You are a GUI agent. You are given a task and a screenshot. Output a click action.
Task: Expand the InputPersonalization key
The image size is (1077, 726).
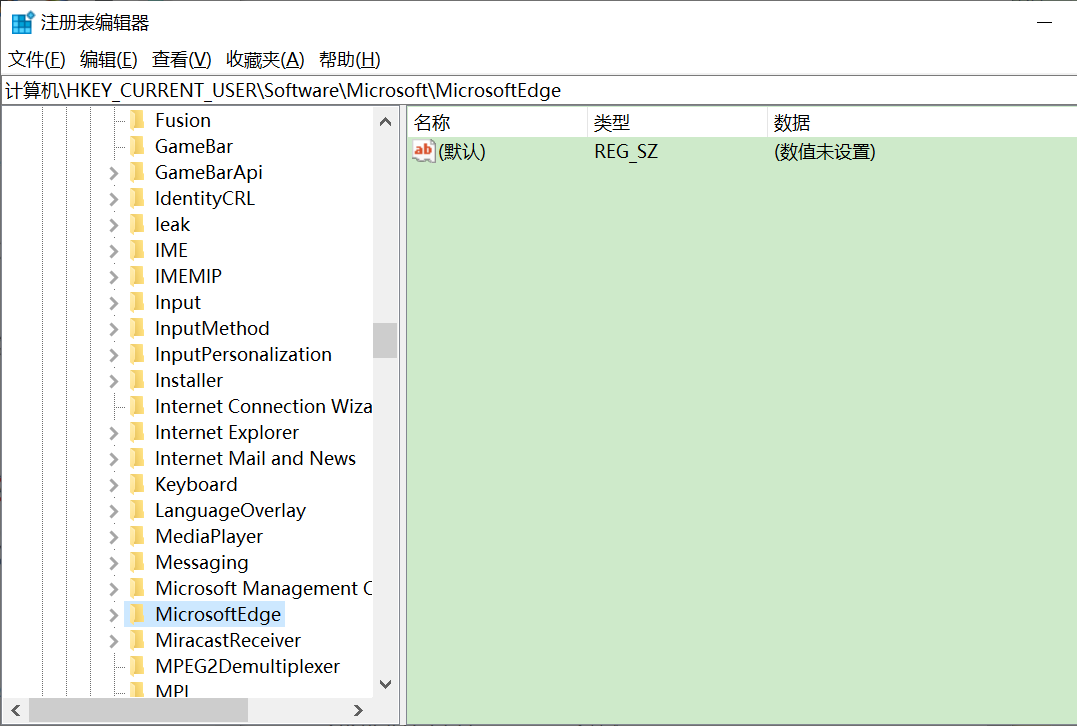[114, 355]
